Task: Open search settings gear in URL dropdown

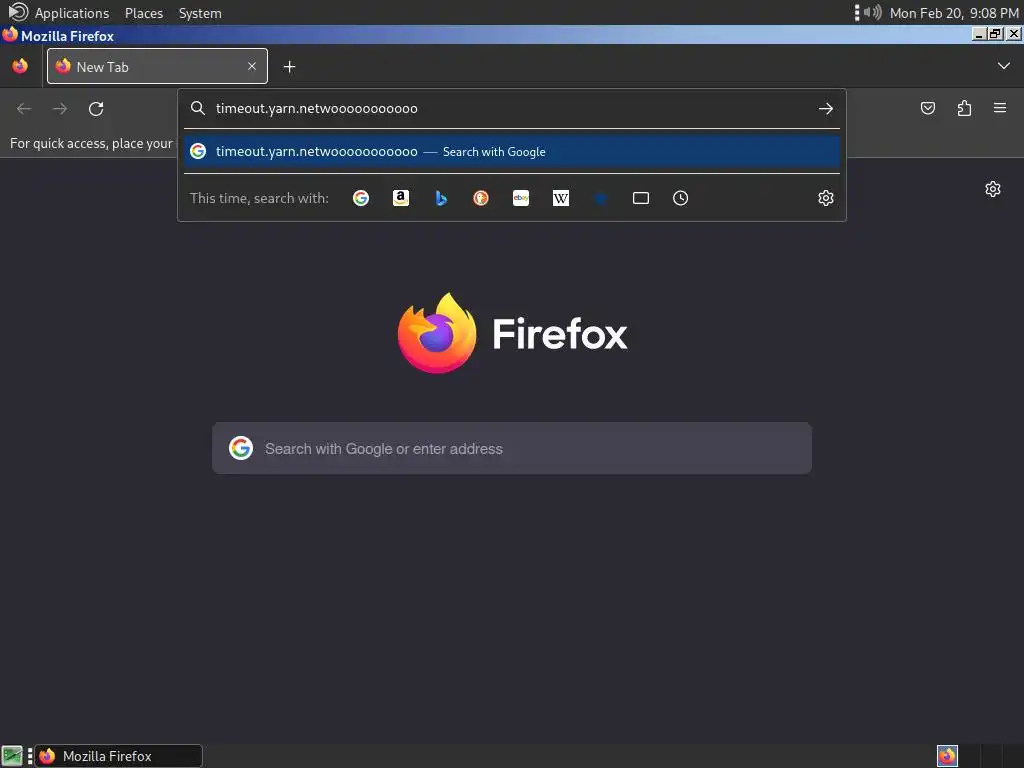Action: 825,198
